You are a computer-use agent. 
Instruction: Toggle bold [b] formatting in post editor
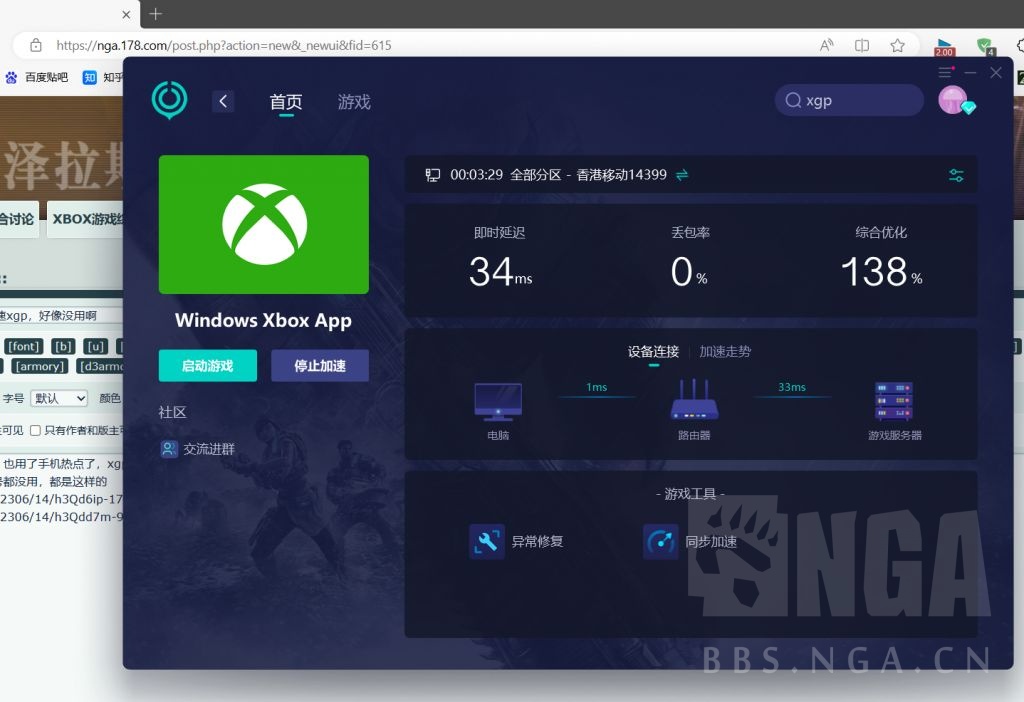click(62, 345)
